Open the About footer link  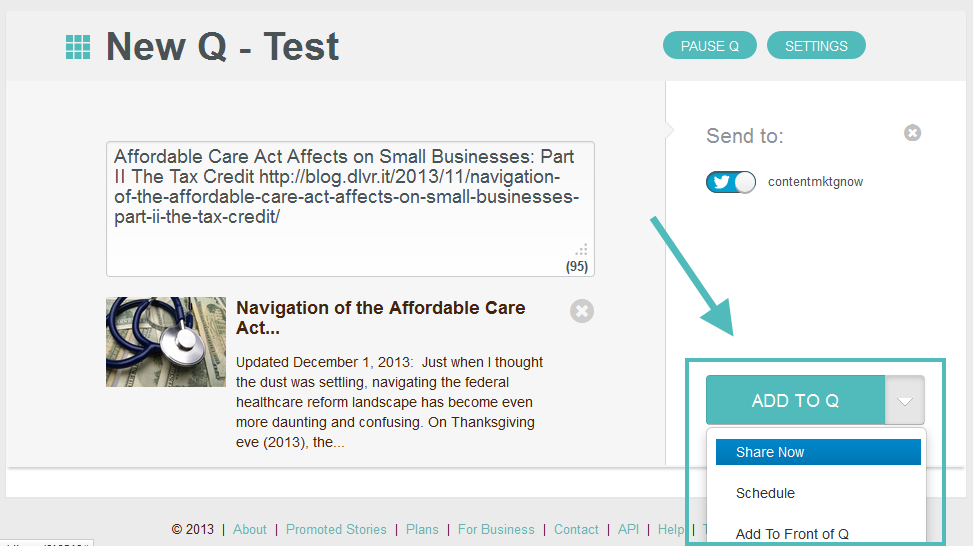coord(249,529)
